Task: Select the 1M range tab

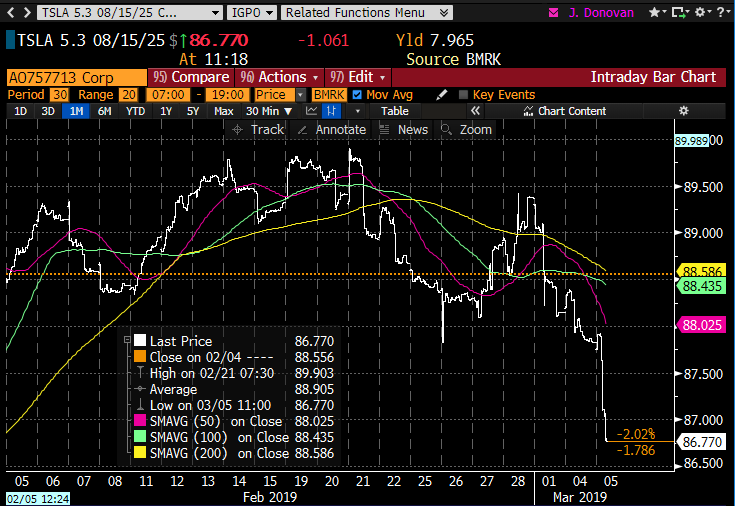Action: coord(76,111)
